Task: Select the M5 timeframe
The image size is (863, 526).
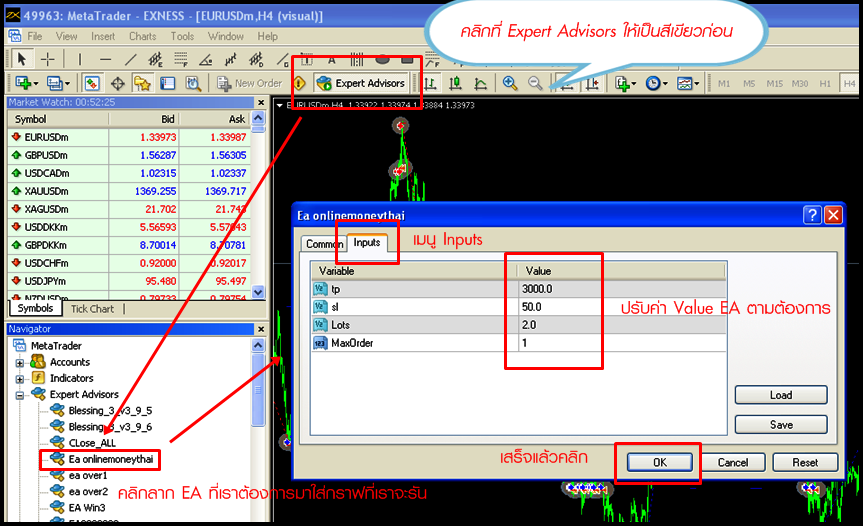Action: tap(749, 84)
